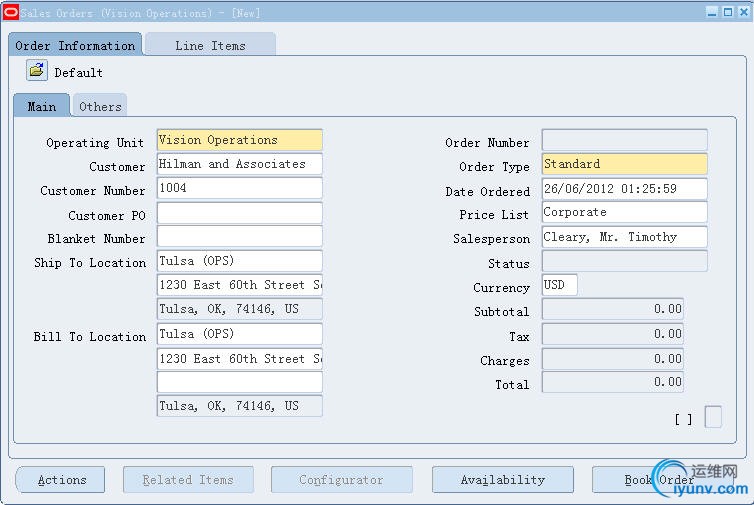
Task: Switch to the Line Items tab
Action: [x=210, y=45]
